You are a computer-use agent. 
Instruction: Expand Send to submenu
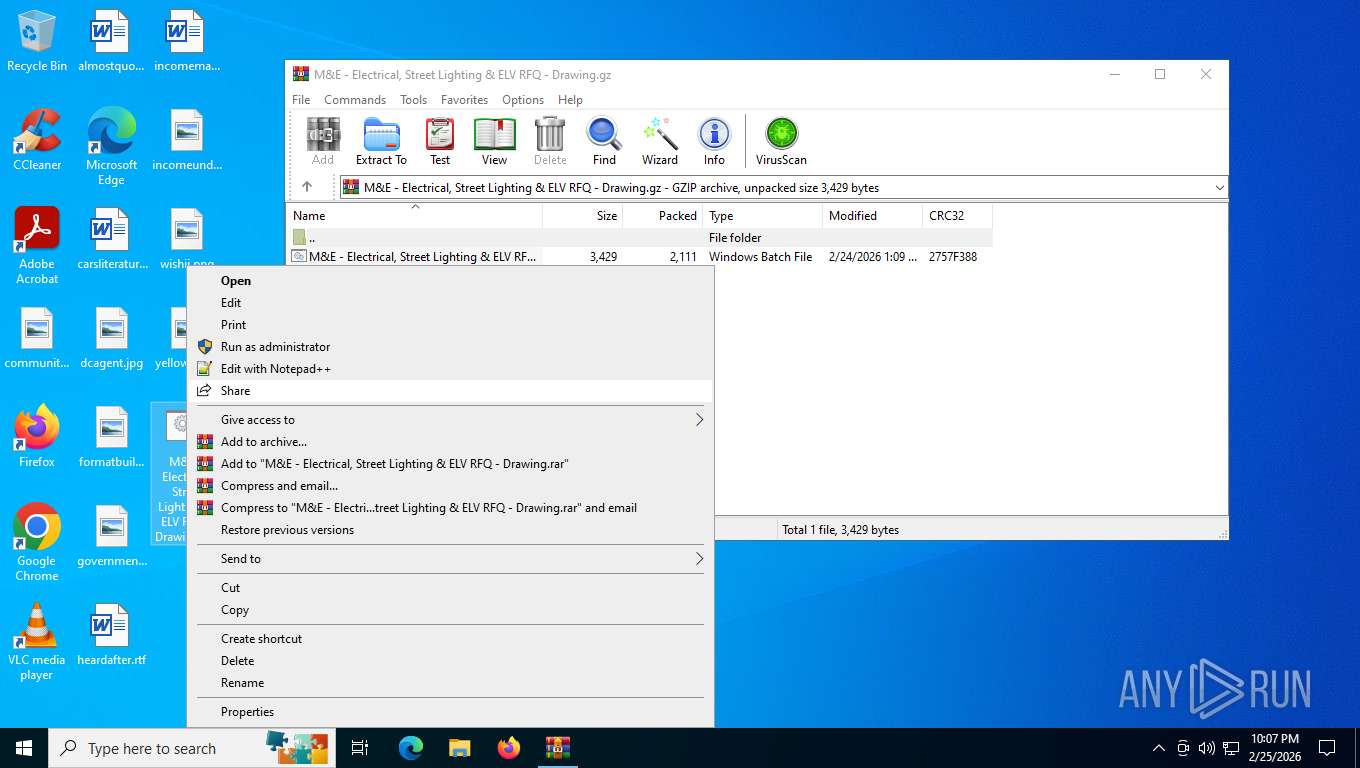tap(450, 559)
